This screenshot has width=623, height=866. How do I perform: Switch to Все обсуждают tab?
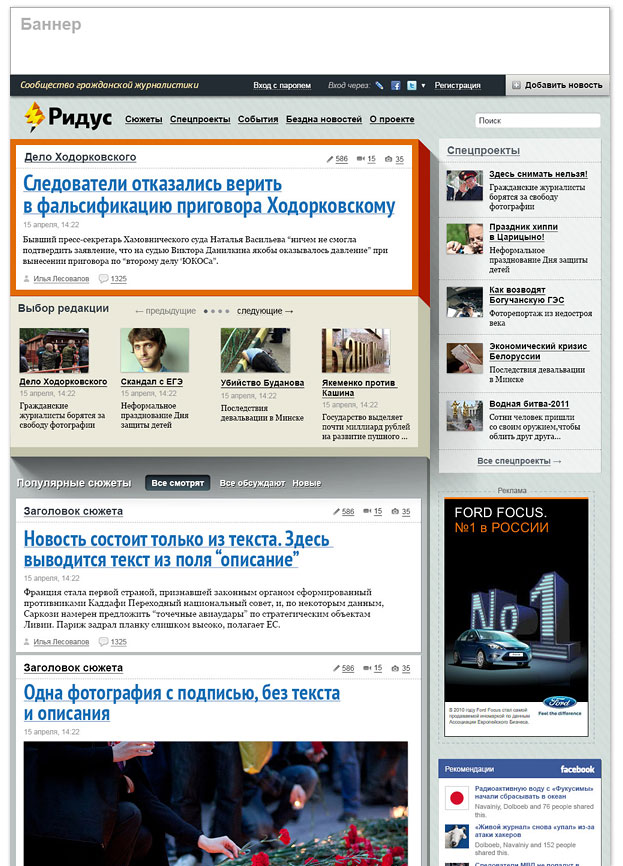250,483
